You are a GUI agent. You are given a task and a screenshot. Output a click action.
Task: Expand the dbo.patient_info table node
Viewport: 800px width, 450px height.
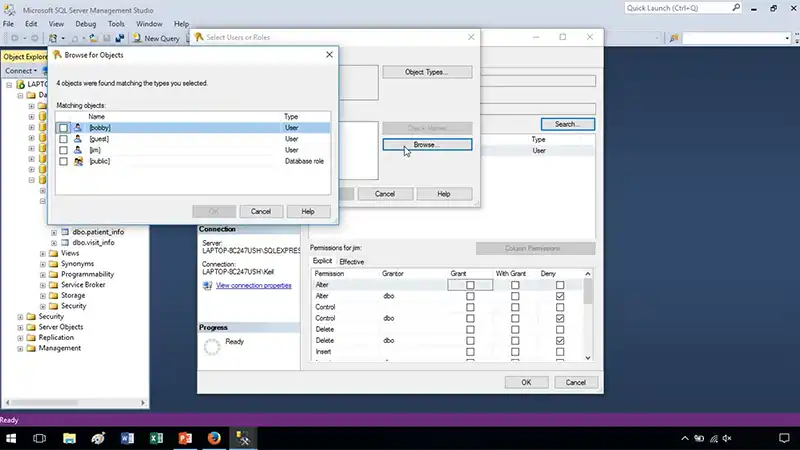click(54, 232)
